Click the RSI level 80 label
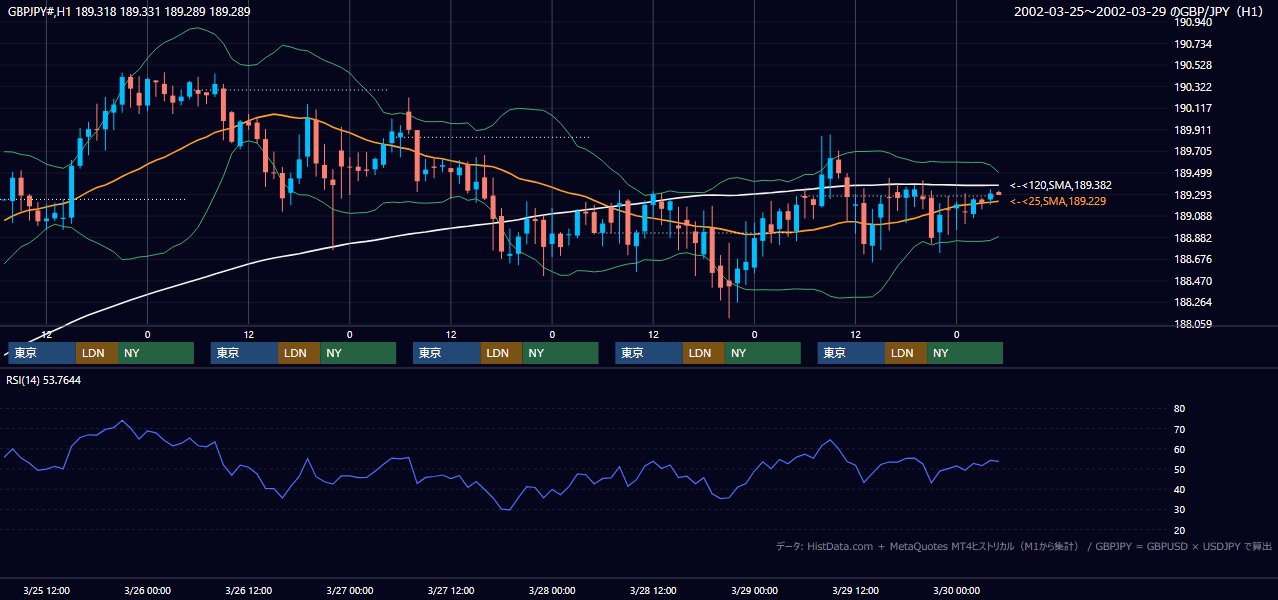Screen dimensions: 1278x600 1179,409
